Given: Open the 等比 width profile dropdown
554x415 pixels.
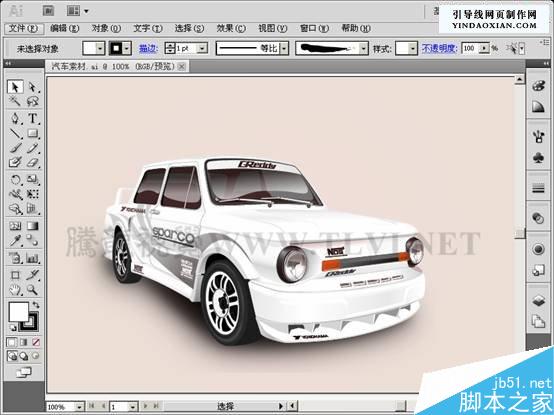Looking at the screenshot, I should 284,48.
